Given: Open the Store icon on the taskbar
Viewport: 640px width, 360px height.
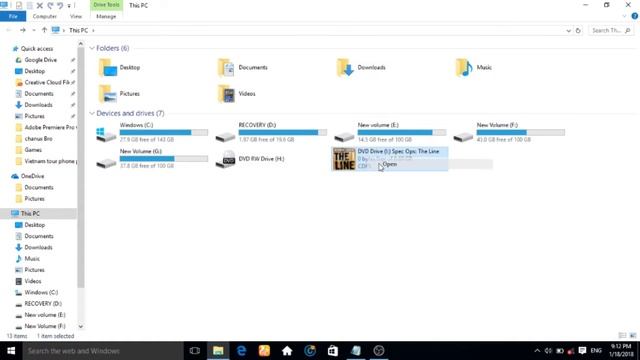Looking at the screenshot, I should 333,351.
